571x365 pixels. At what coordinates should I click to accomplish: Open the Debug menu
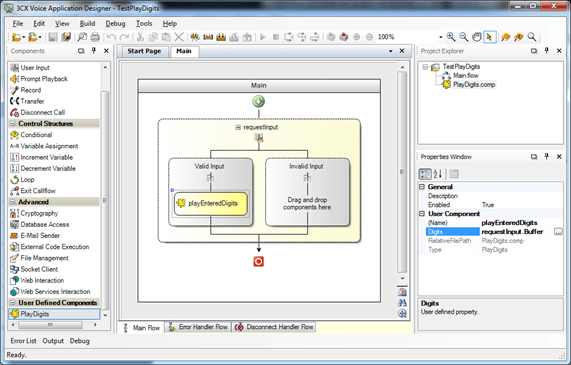(x=115, y=23)
